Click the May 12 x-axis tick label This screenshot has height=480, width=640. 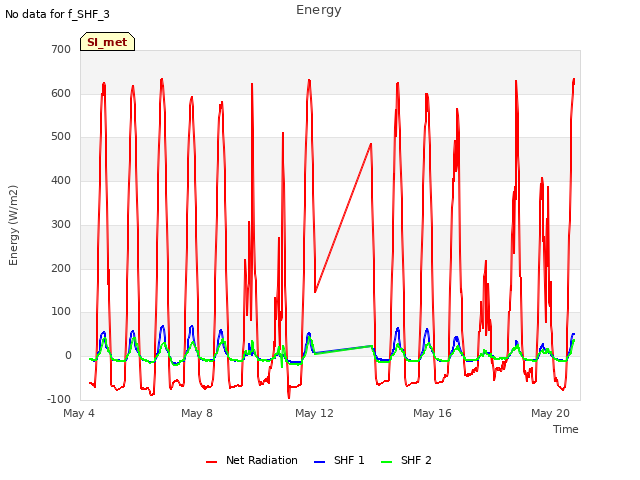pos(314,413)
